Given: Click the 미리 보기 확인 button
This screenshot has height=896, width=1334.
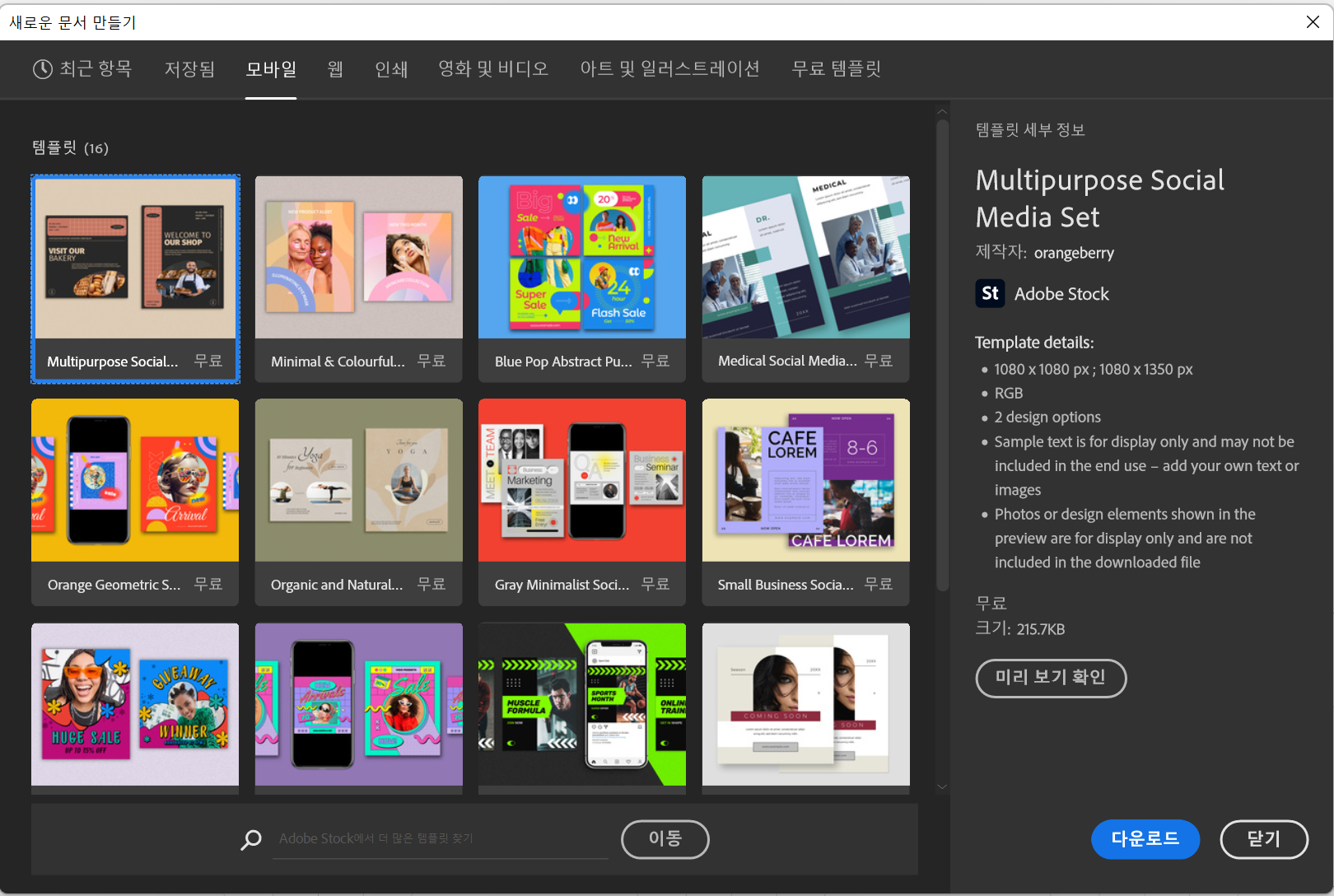Looking at the screenshot, I should click(1051, 678).
